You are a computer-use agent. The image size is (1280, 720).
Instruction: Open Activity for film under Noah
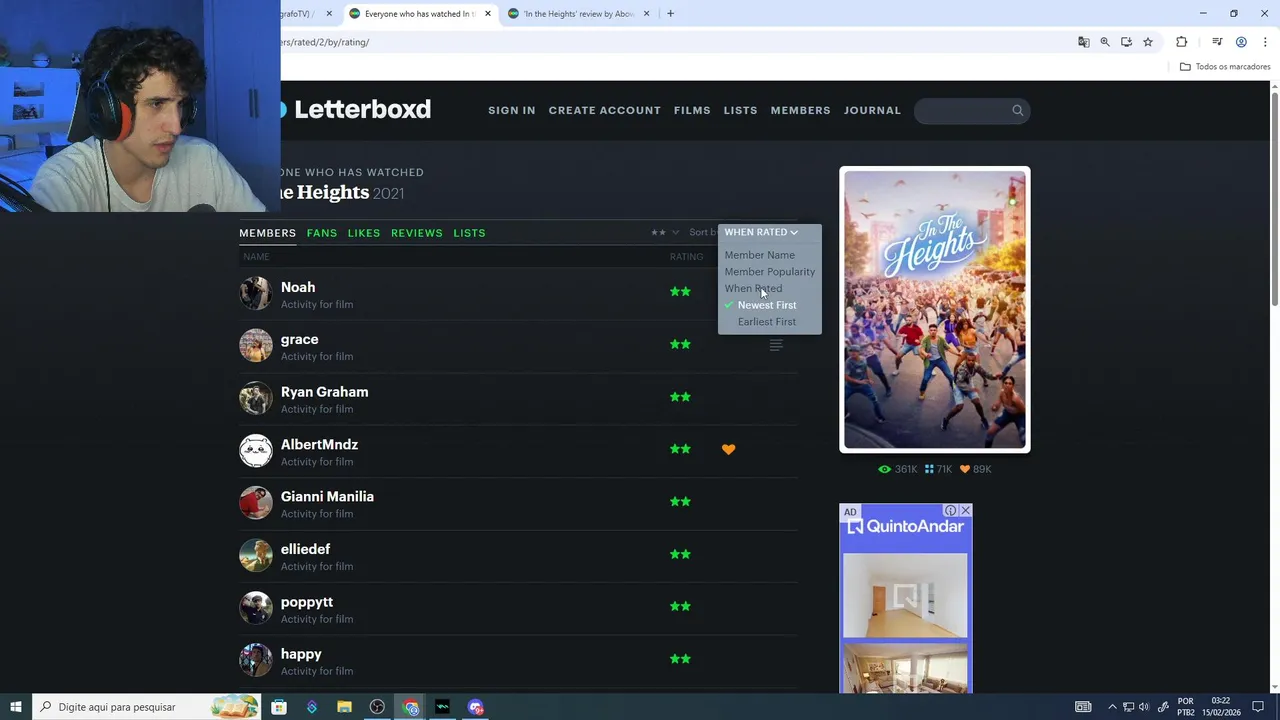[316, 304]
